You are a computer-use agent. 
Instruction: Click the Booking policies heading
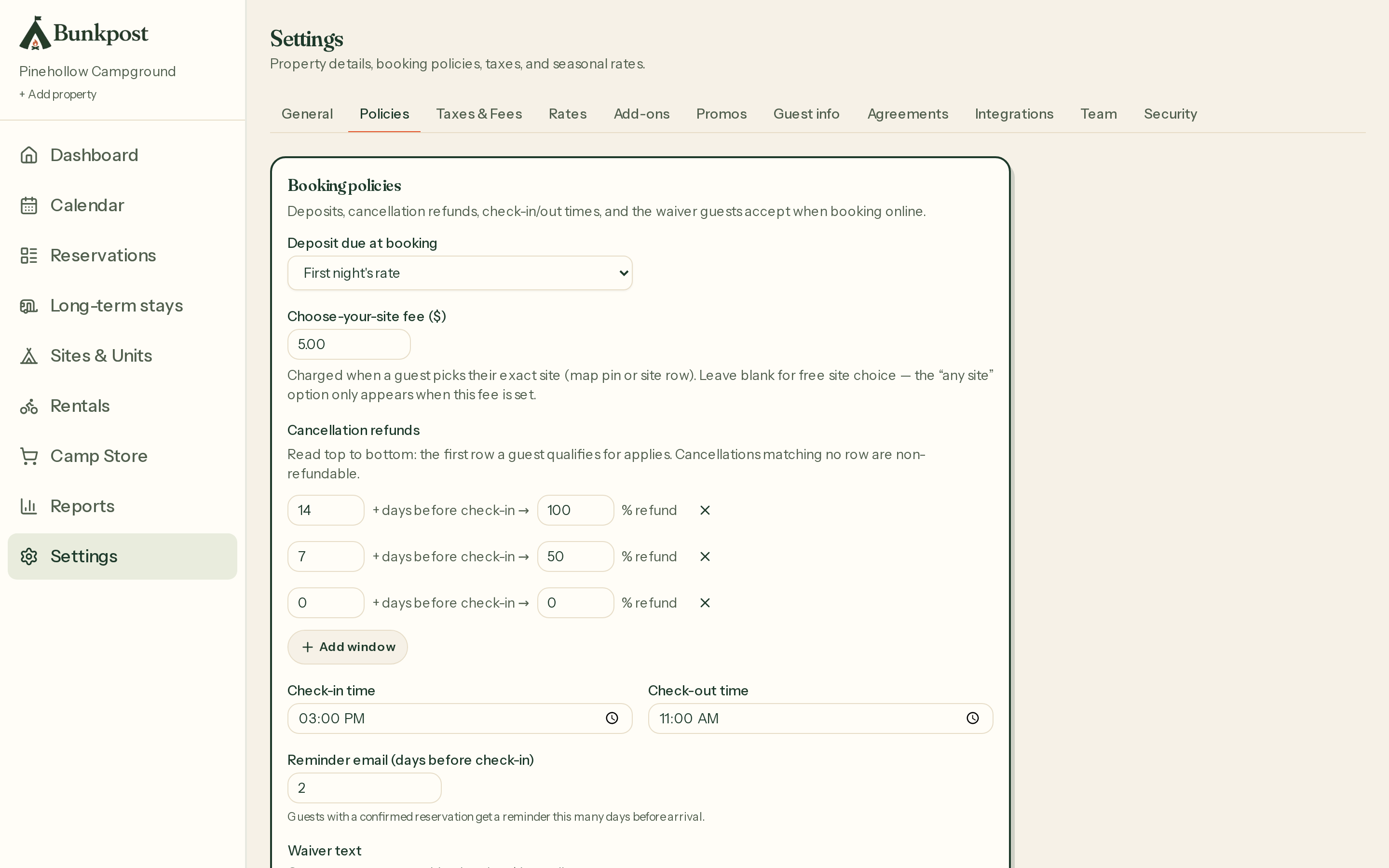coord(344,186)
